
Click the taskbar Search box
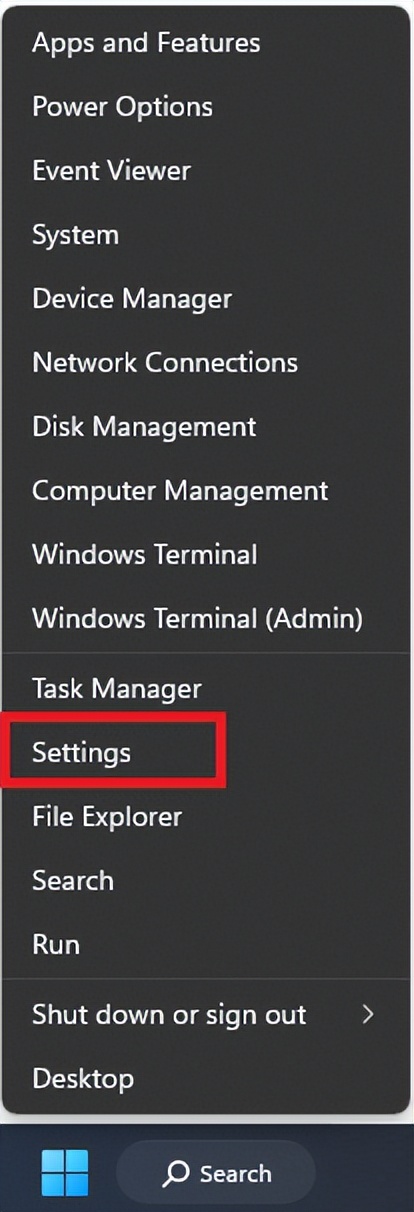(215, 1173)
